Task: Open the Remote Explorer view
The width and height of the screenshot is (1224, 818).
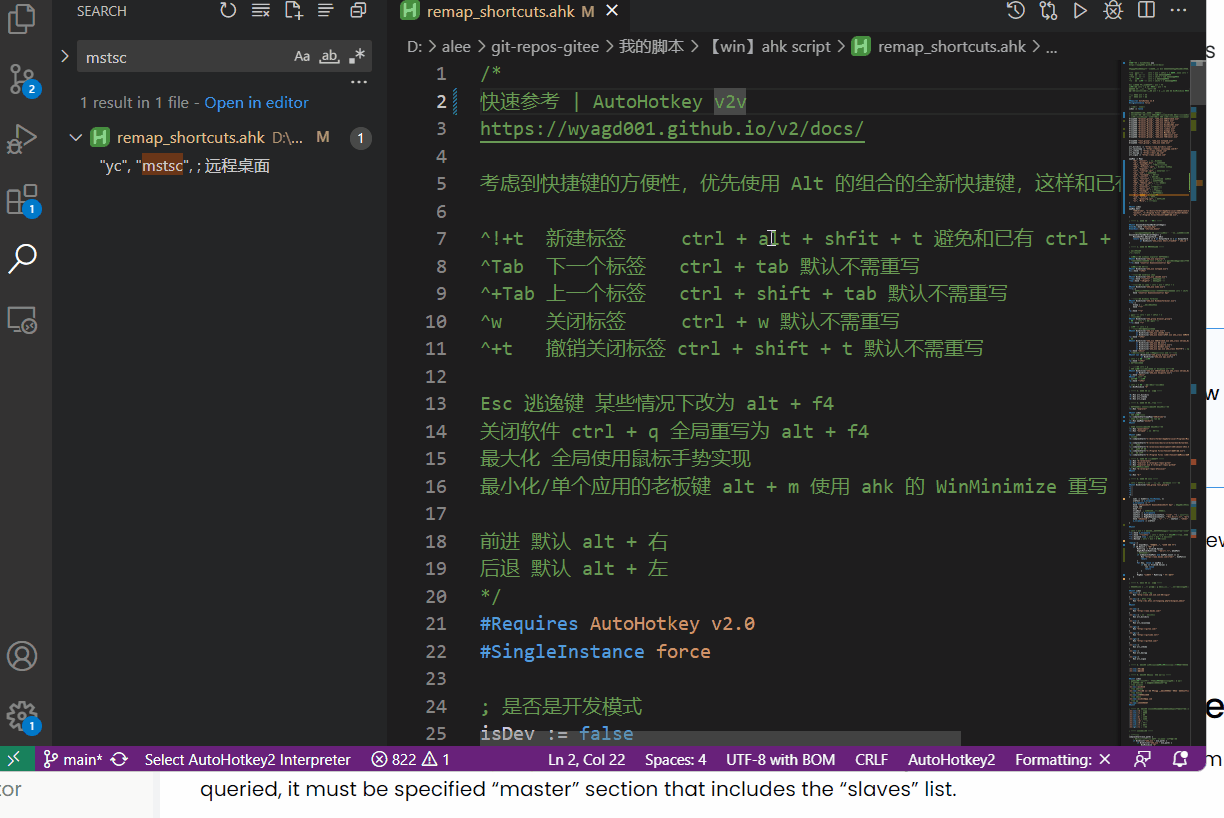Action: 22,319
